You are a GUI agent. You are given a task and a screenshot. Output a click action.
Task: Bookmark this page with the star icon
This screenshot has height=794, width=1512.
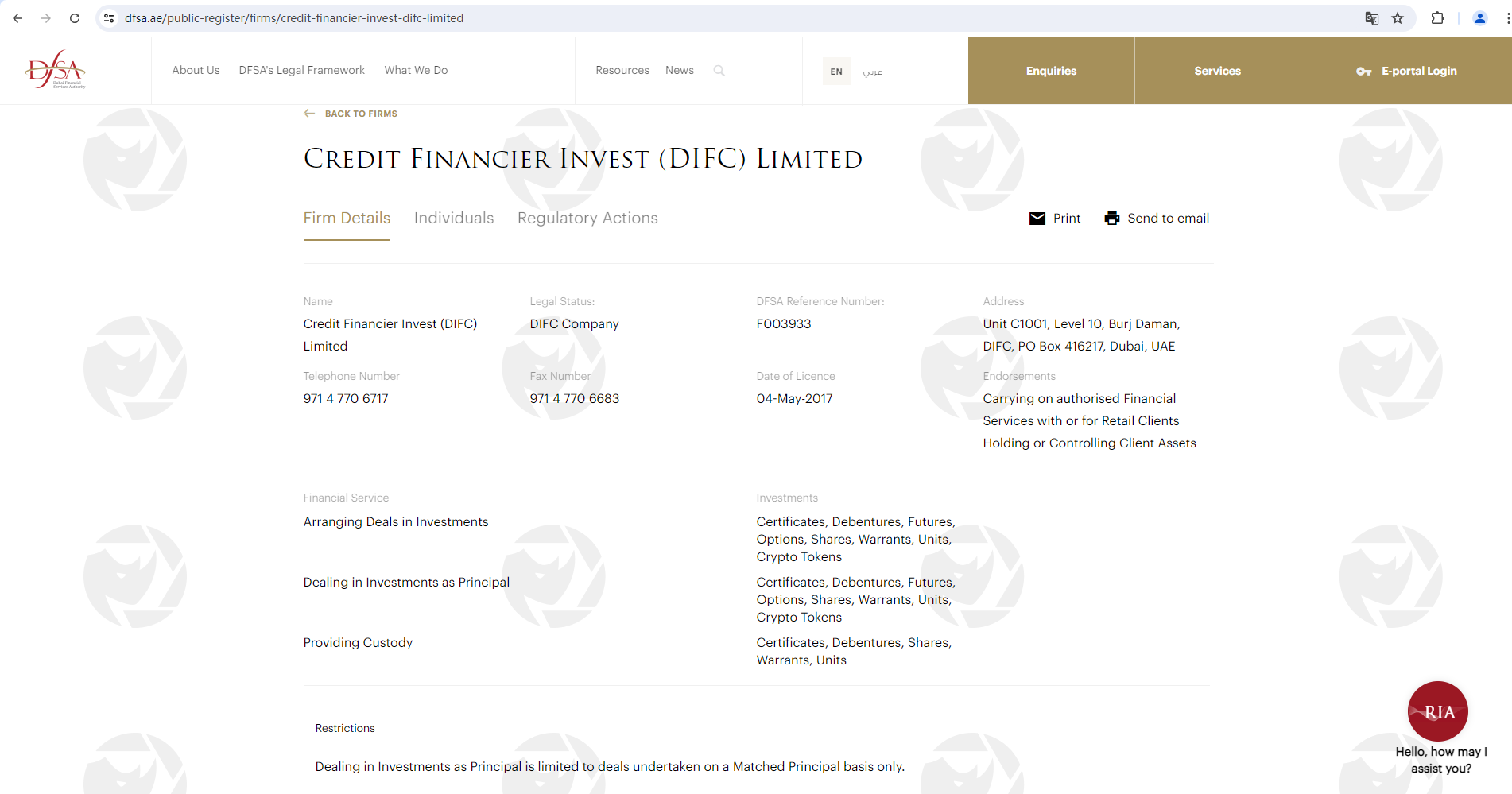1398,18
